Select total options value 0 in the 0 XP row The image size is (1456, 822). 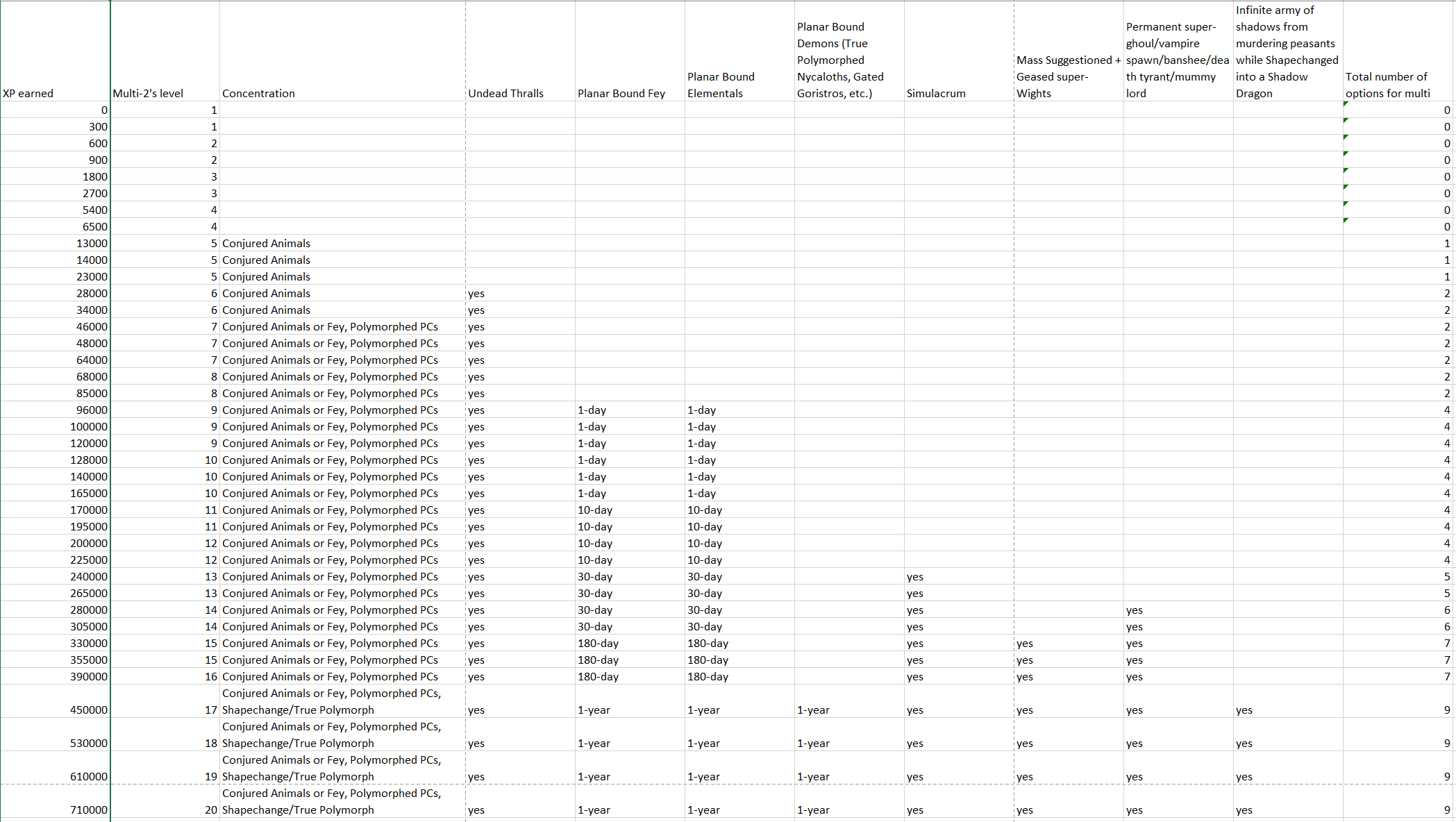1399,110
